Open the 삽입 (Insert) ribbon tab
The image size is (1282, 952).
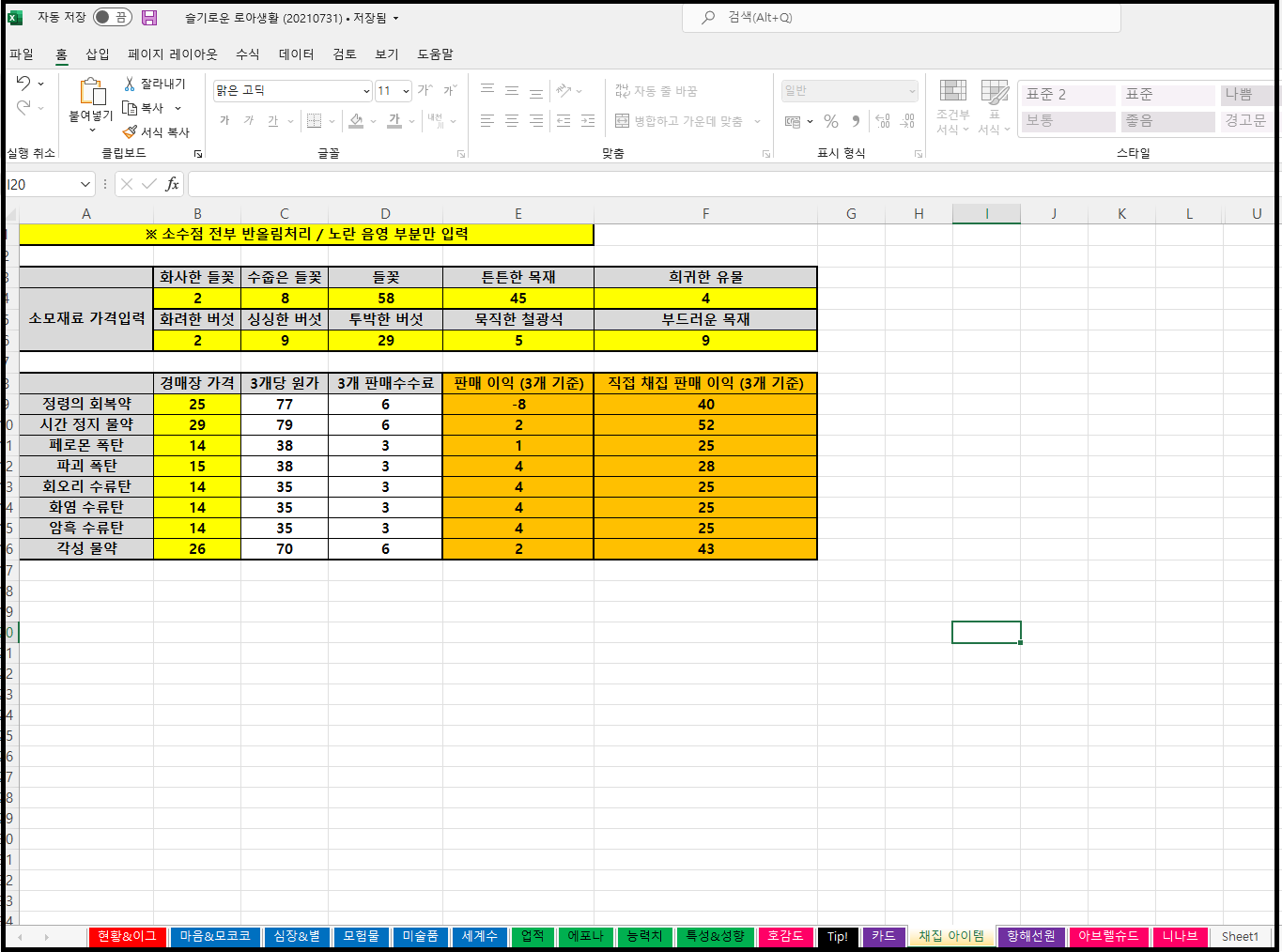pyautogui.click(x=98, y=54)
